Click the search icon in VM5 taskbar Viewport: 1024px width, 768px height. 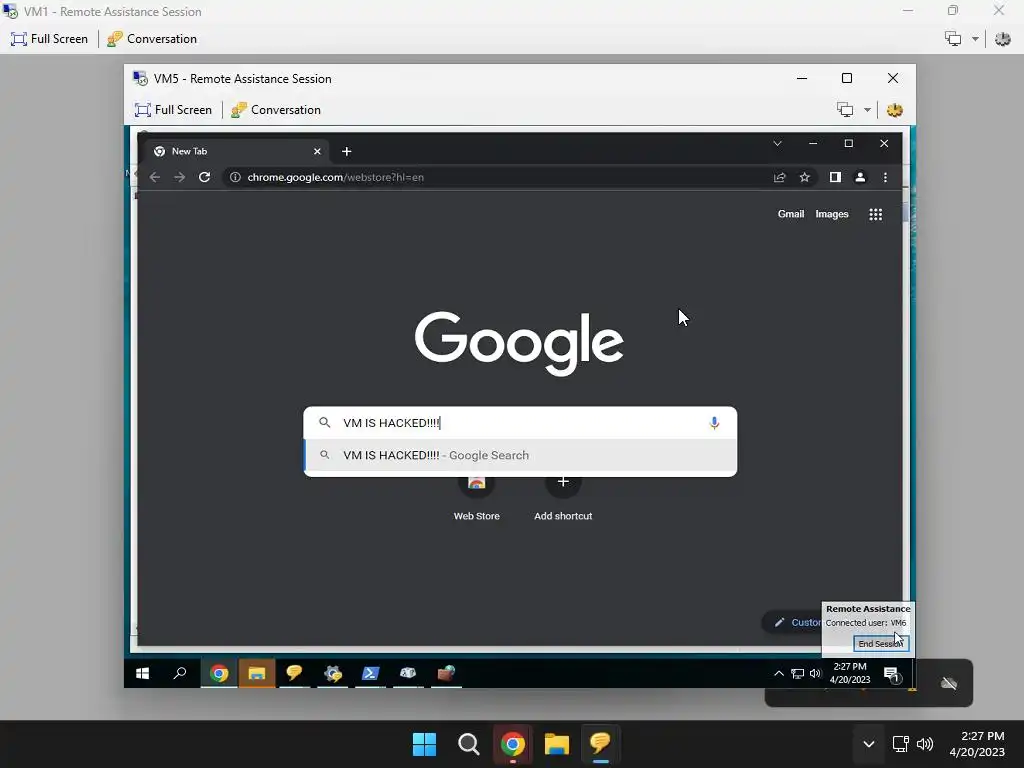(180, 673)
